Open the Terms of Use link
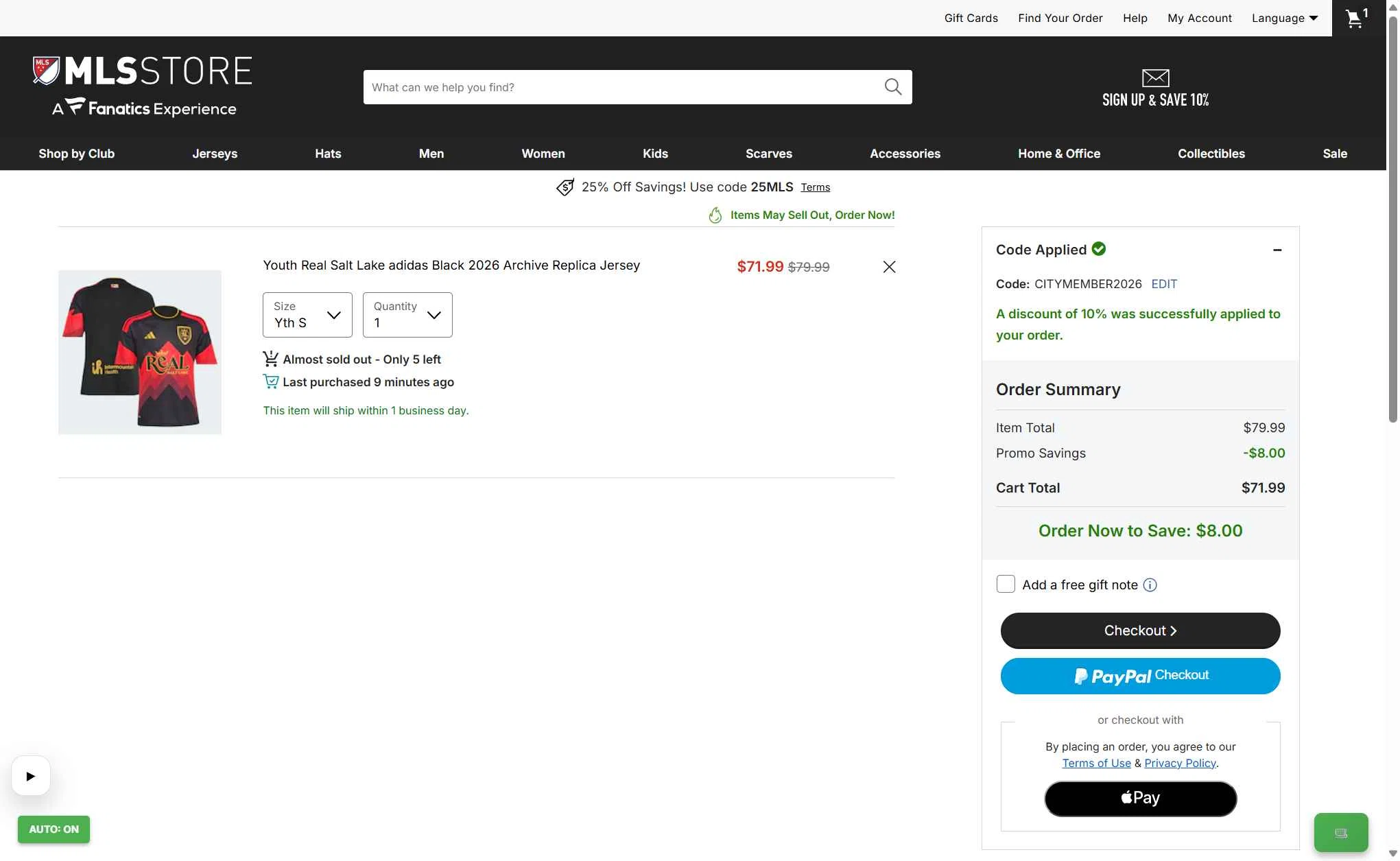 coord(1096,763)
